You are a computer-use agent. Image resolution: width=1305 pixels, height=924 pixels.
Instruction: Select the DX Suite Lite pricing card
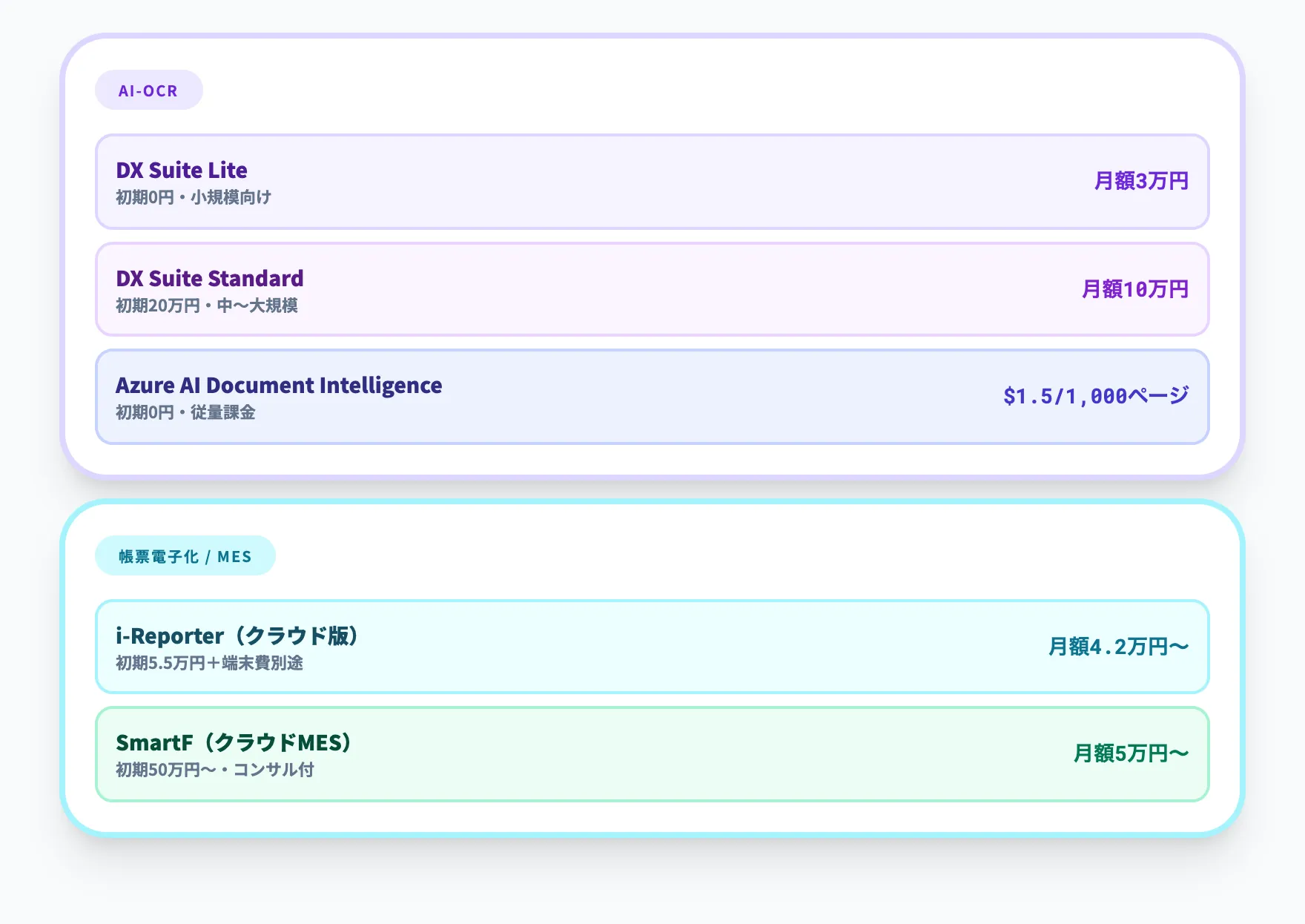pyautogui.click(x=652, y=182)
